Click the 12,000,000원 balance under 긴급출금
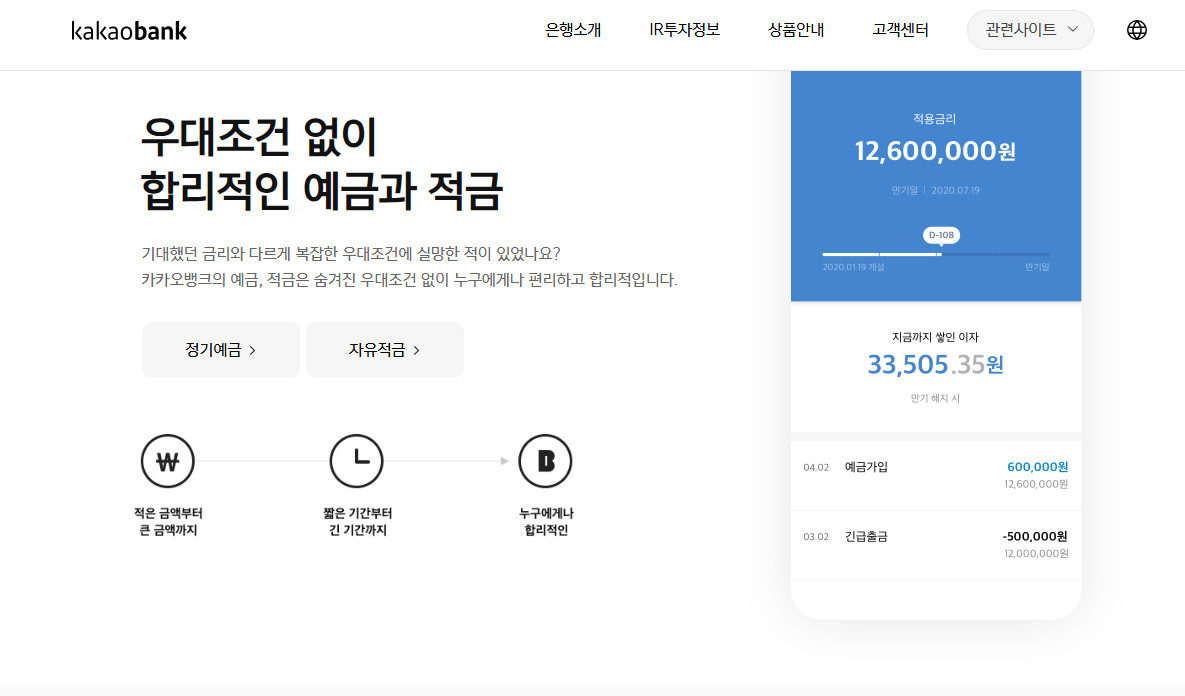1185x696 pixels. pyautogui.click(x=1036, y=554)
